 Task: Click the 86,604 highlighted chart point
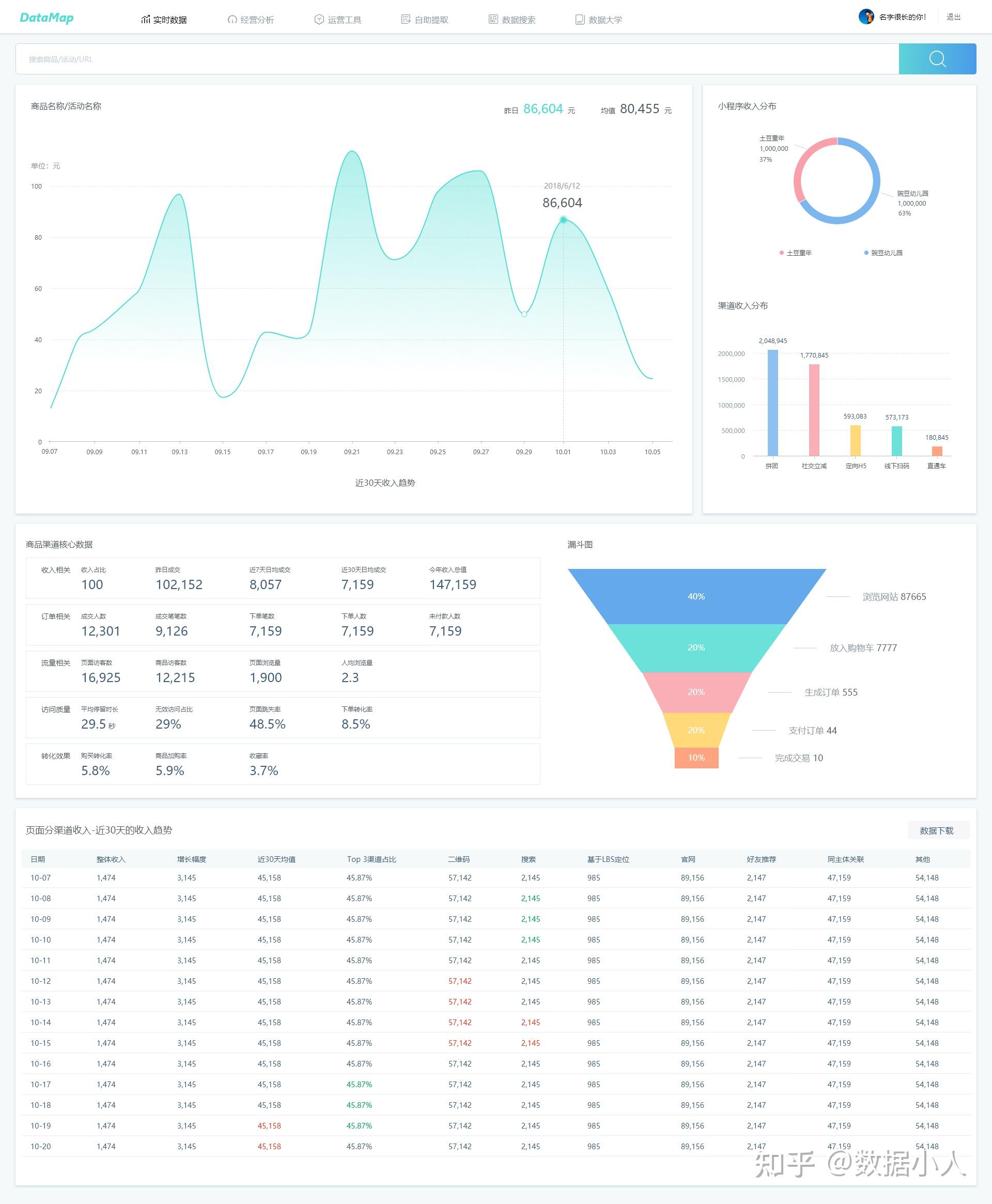pyautogui.click(x=563, y=220)
